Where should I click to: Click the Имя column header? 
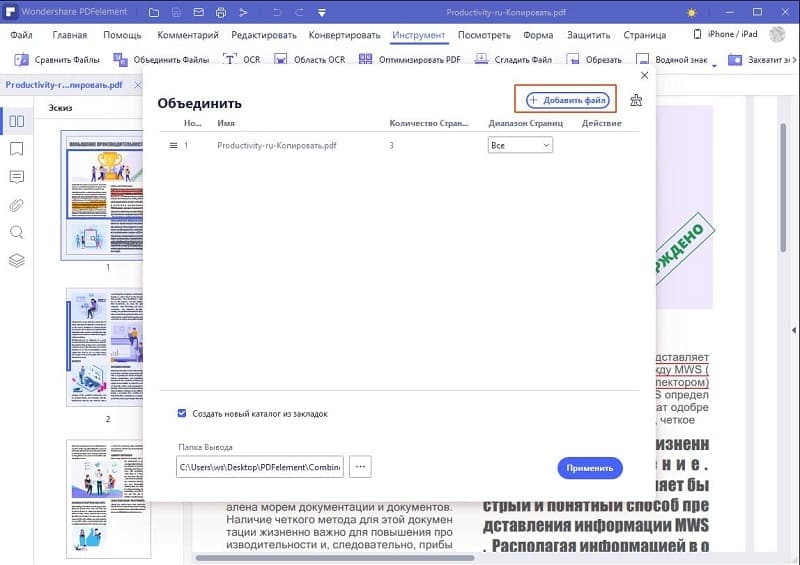click(x=226, y=123)
